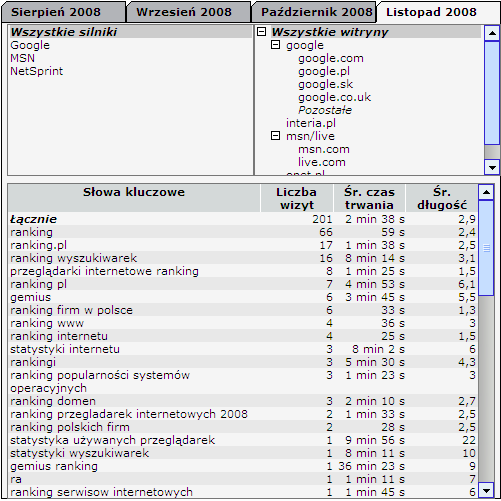Click 'ranking serwisow internetowych' keyword
The width and height of the screenshot is (501, 501).
101,492
